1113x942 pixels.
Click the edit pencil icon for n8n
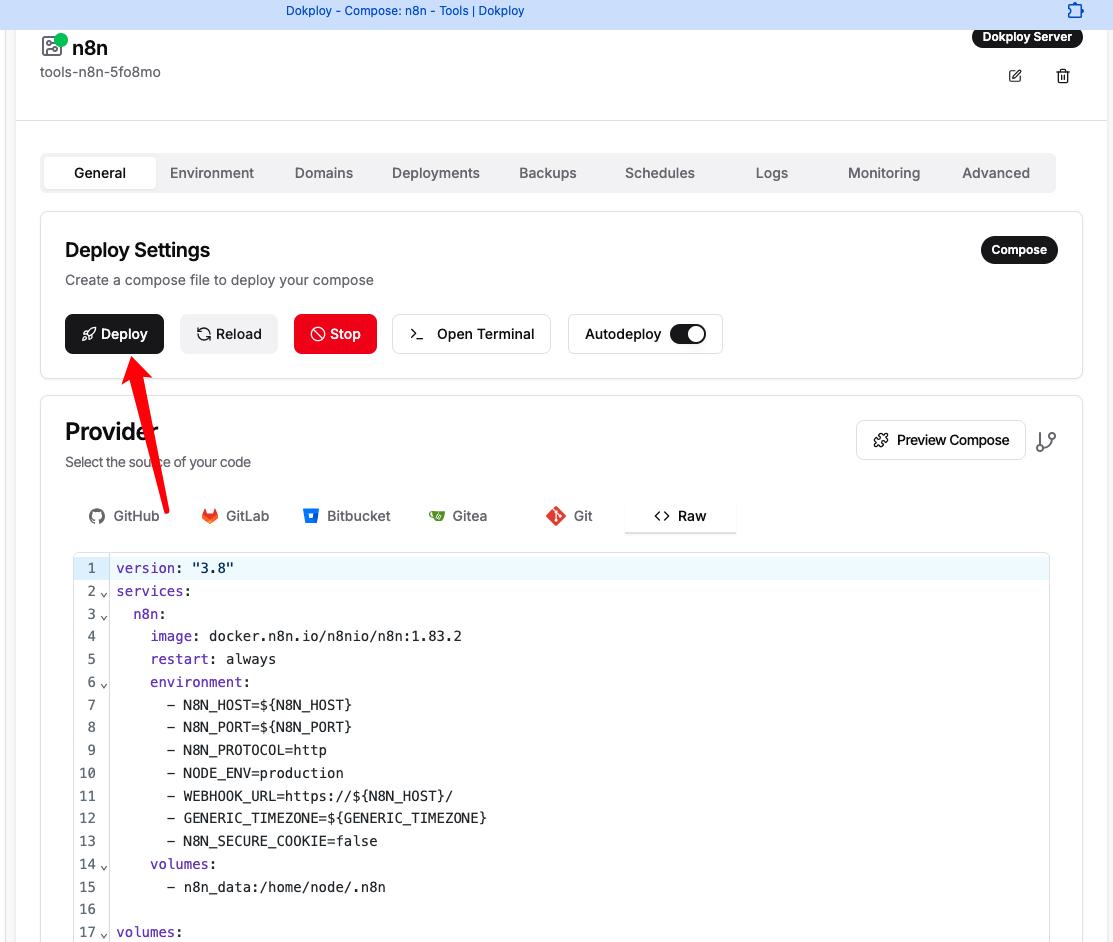point(1015,76)
